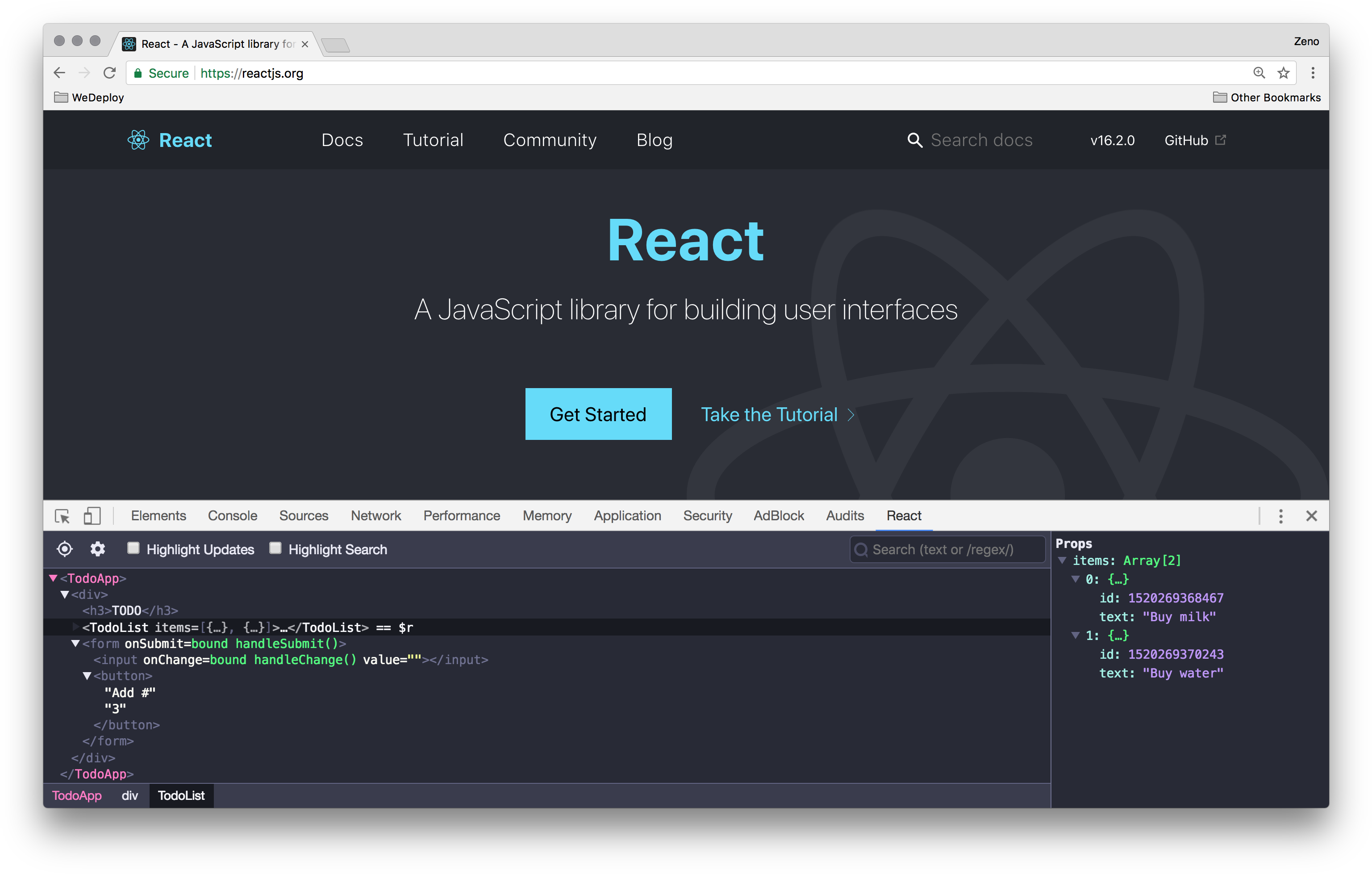Click the Get Started button
This screenshot has height=874, width=1372.
click(598, 414)
